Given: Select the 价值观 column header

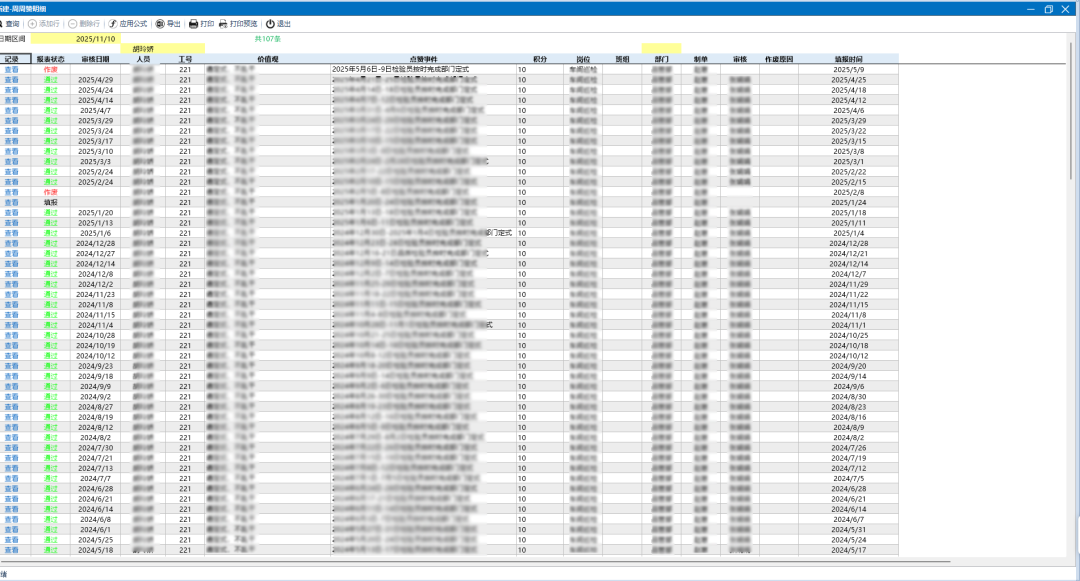Looking at the screenshot, I should (268, 59).
